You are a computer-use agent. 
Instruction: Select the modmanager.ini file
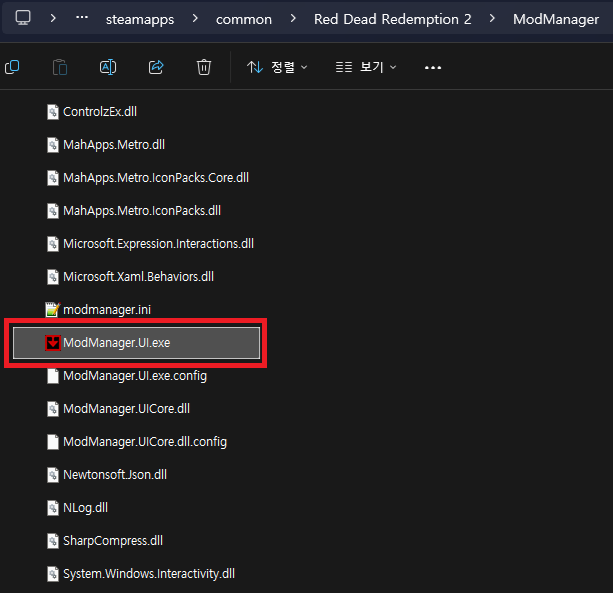(x=107, y=310)
